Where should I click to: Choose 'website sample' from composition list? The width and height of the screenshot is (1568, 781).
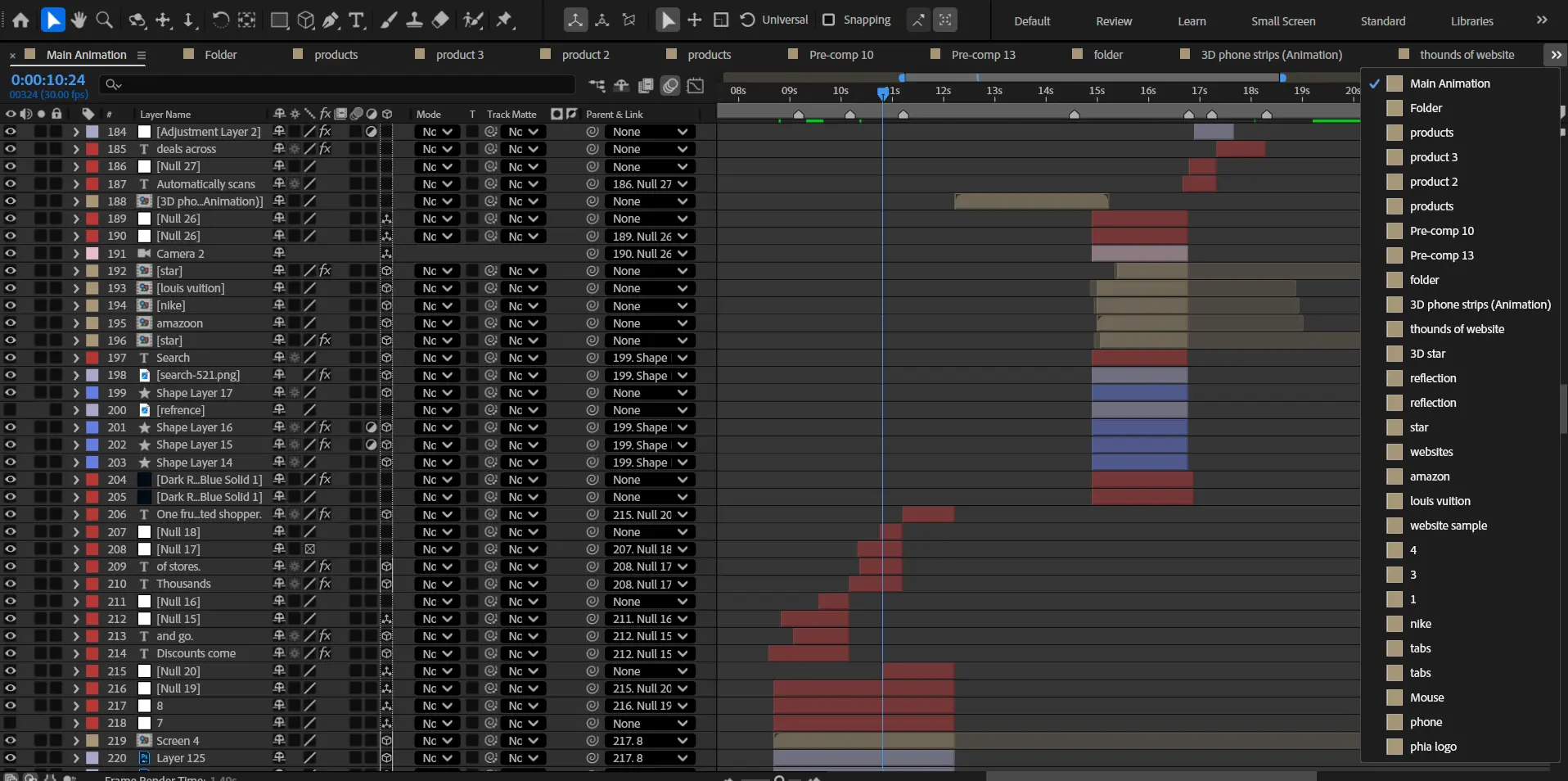1448,526
